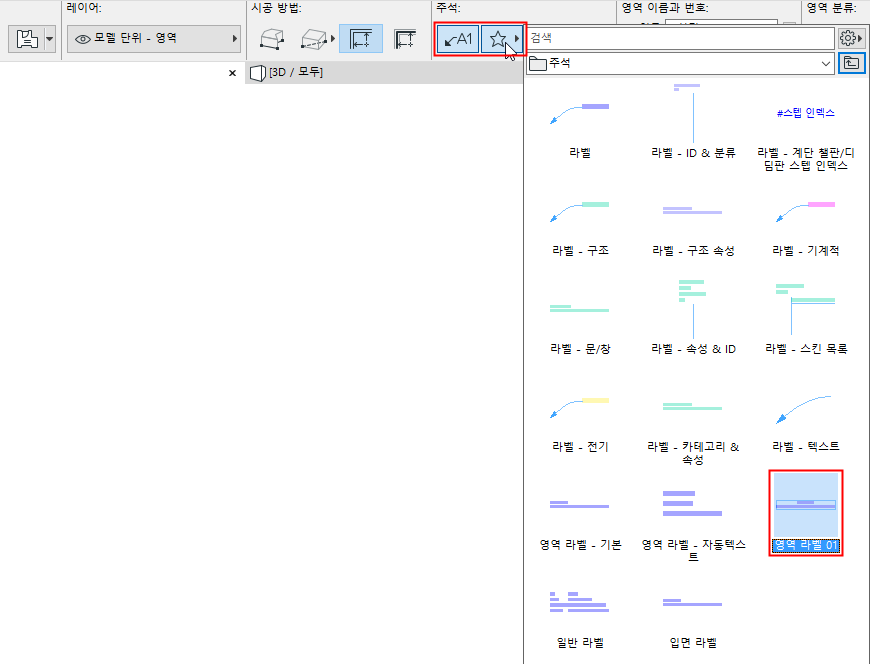The width and height of the screenshot is (870, 664).
Task: Select the highlighted inner edge construction method
Action: coord(361,39)
